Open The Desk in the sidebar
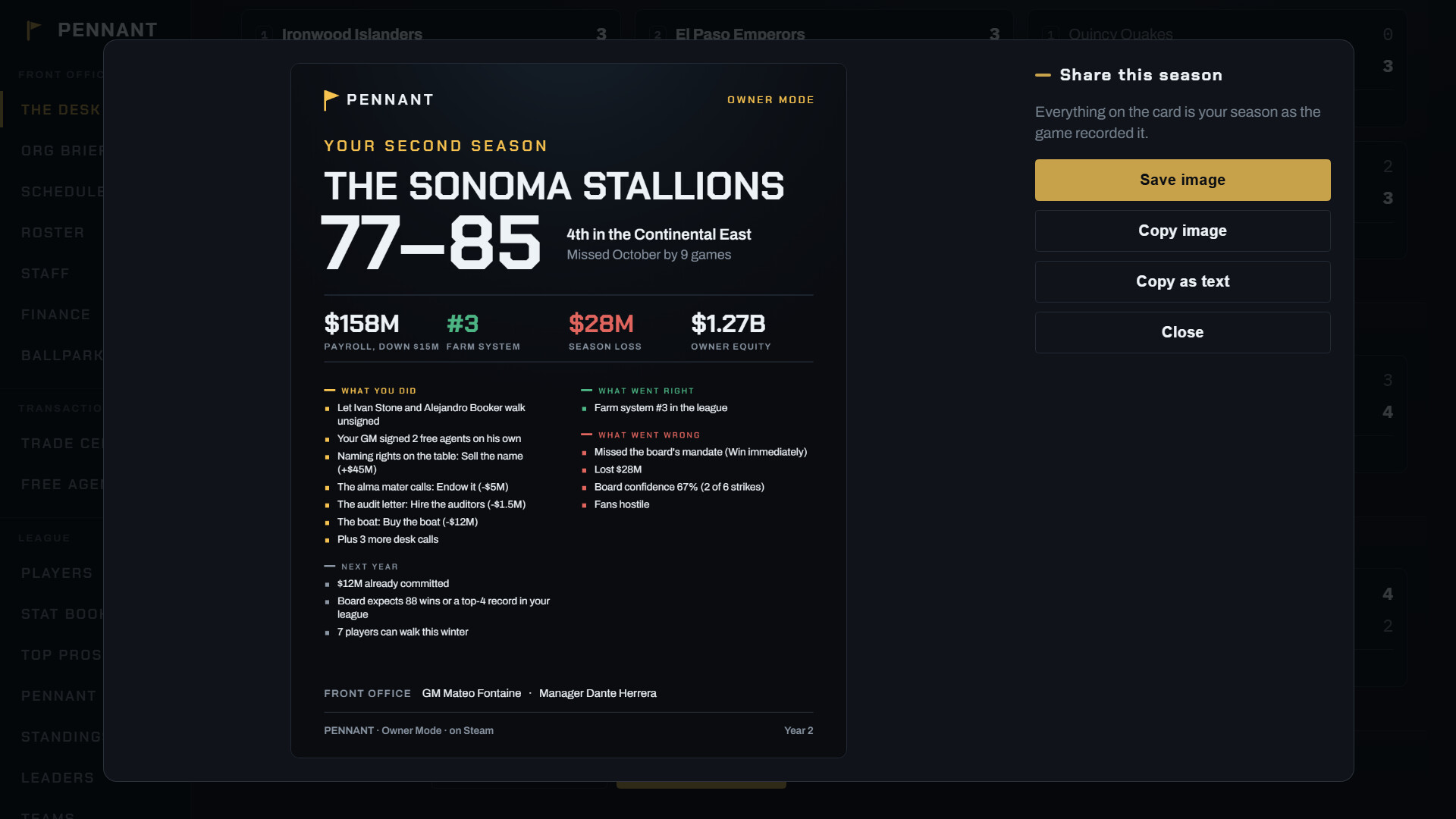The image size is (1456, 819). [x=61, y=110]
